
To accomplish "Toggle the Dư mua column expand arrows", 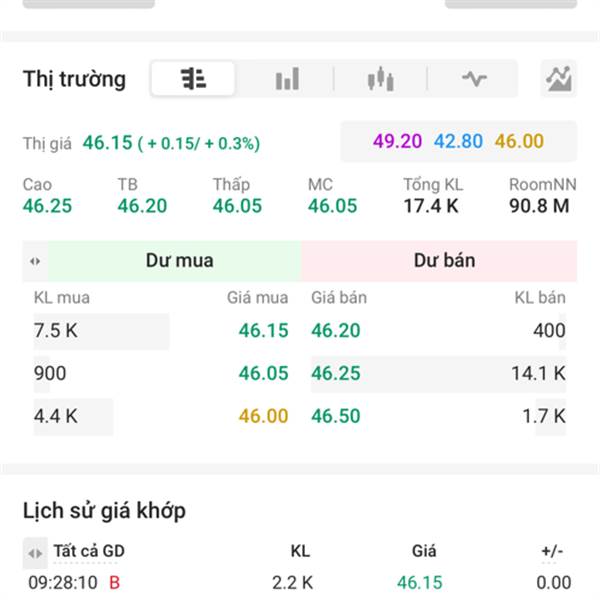I will tap(35, 261).
